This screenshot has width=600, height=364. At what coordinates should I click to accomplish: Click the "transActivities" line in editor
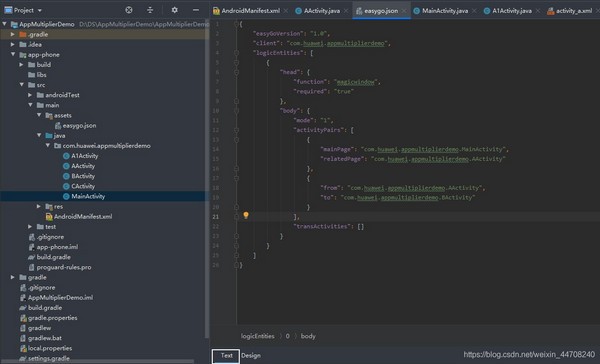(x=329, y=226)
